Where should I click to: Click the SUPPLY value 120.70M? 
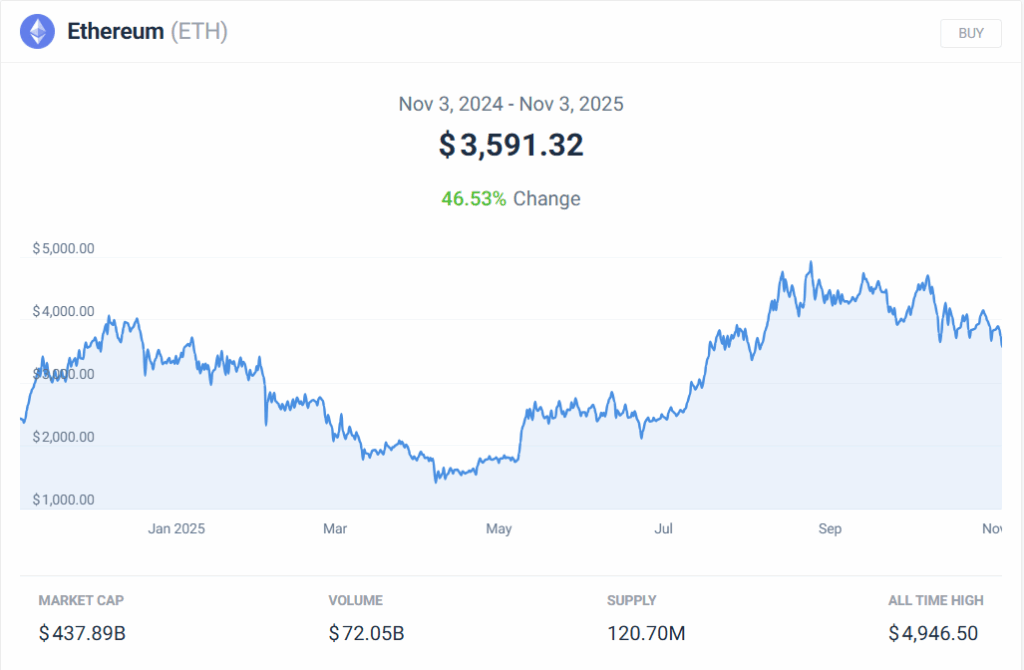pos(646,633)
